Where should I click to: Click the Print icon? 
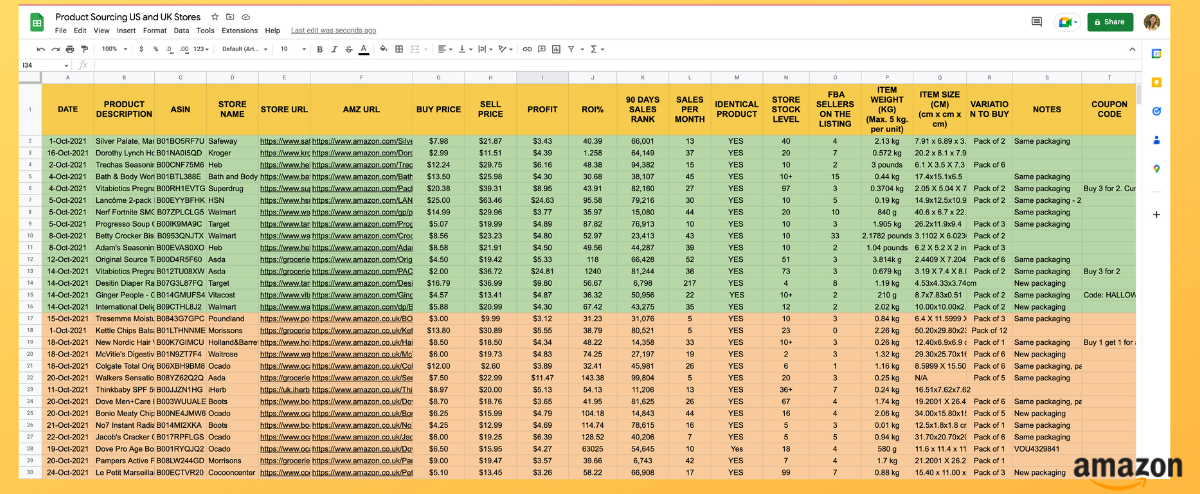point(69,48)
